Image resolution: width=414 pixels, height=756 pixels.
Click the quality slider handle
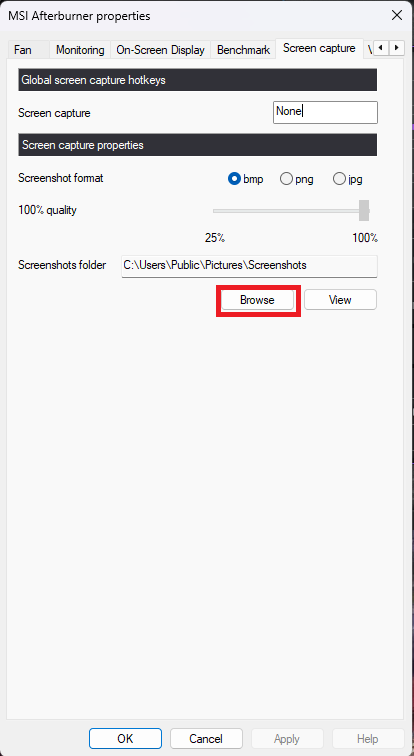pos(364,211)
